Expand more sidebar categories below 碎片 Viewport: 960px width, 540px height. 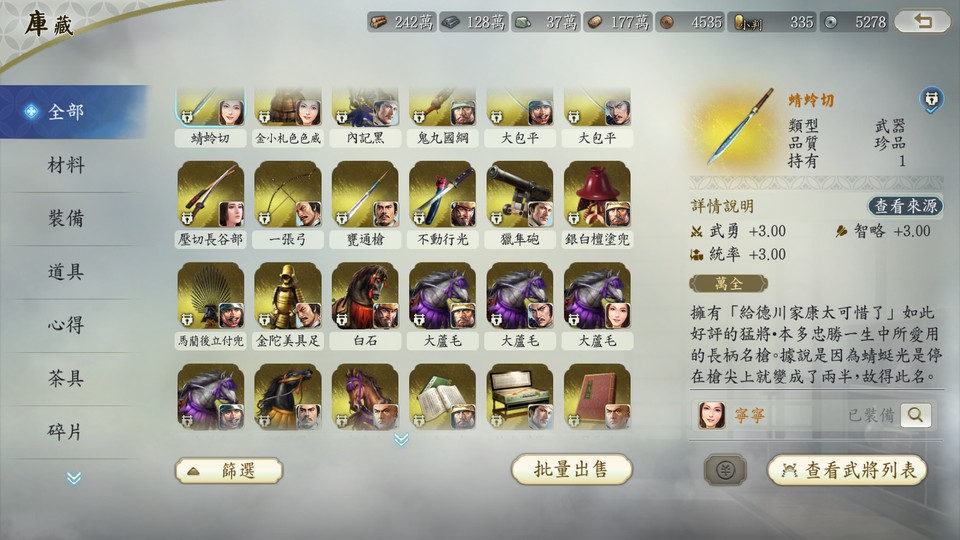(73, 478)
